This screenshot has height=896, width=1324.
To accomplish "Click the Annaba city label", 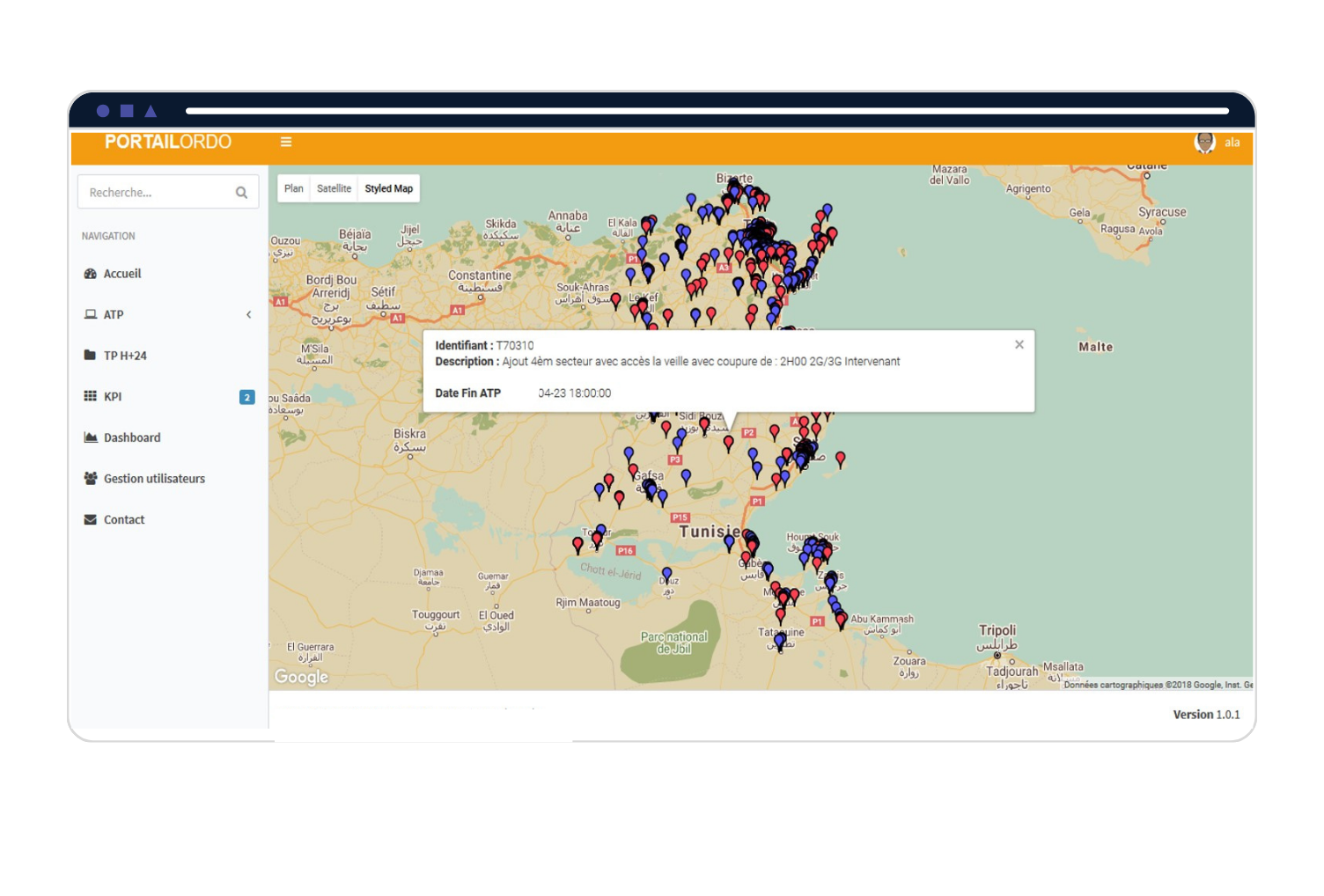I will (x=568, y=216).
